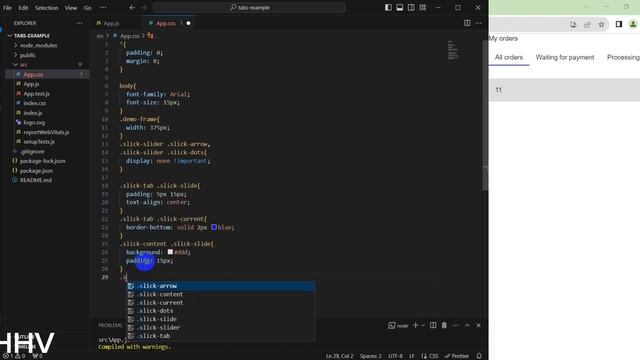The width and height of the screenshot is (640, 360).
Task: Collapse the src folder
Action: click(24, 64)
